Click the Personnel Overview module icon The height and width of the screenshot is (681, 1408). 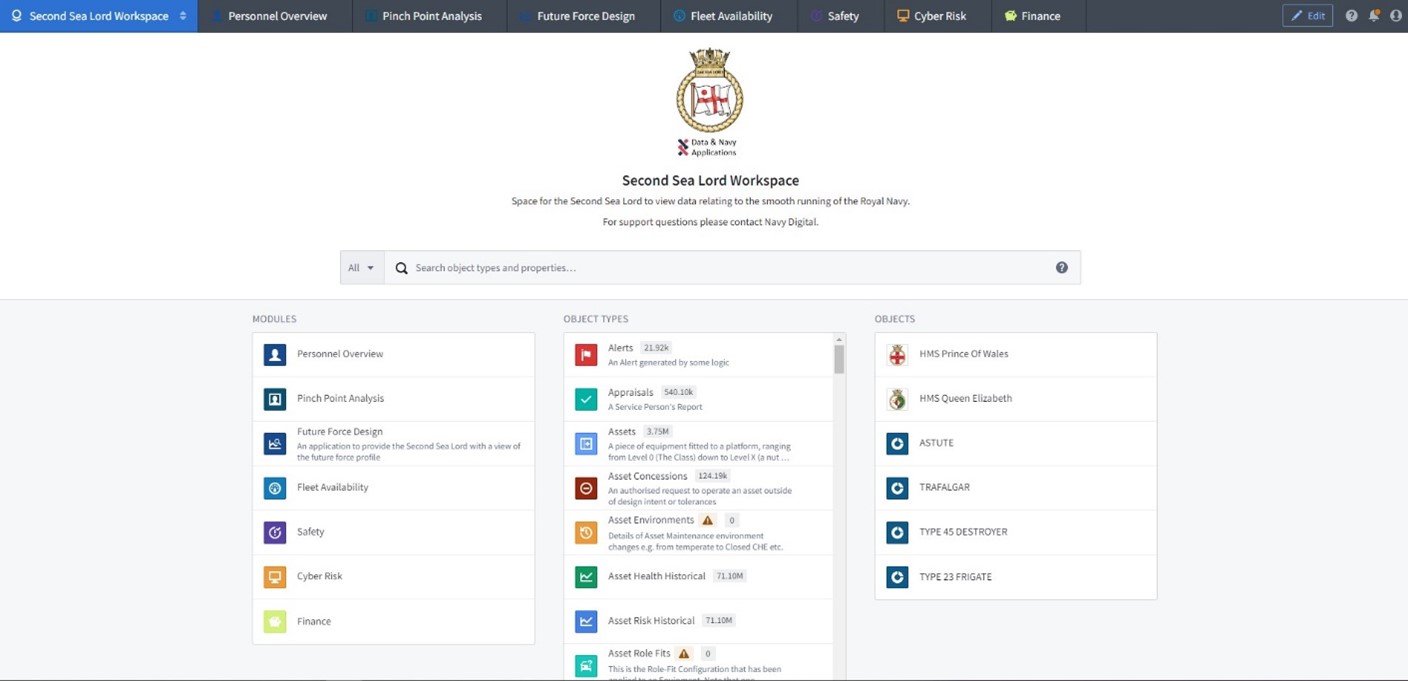point(275,355)
